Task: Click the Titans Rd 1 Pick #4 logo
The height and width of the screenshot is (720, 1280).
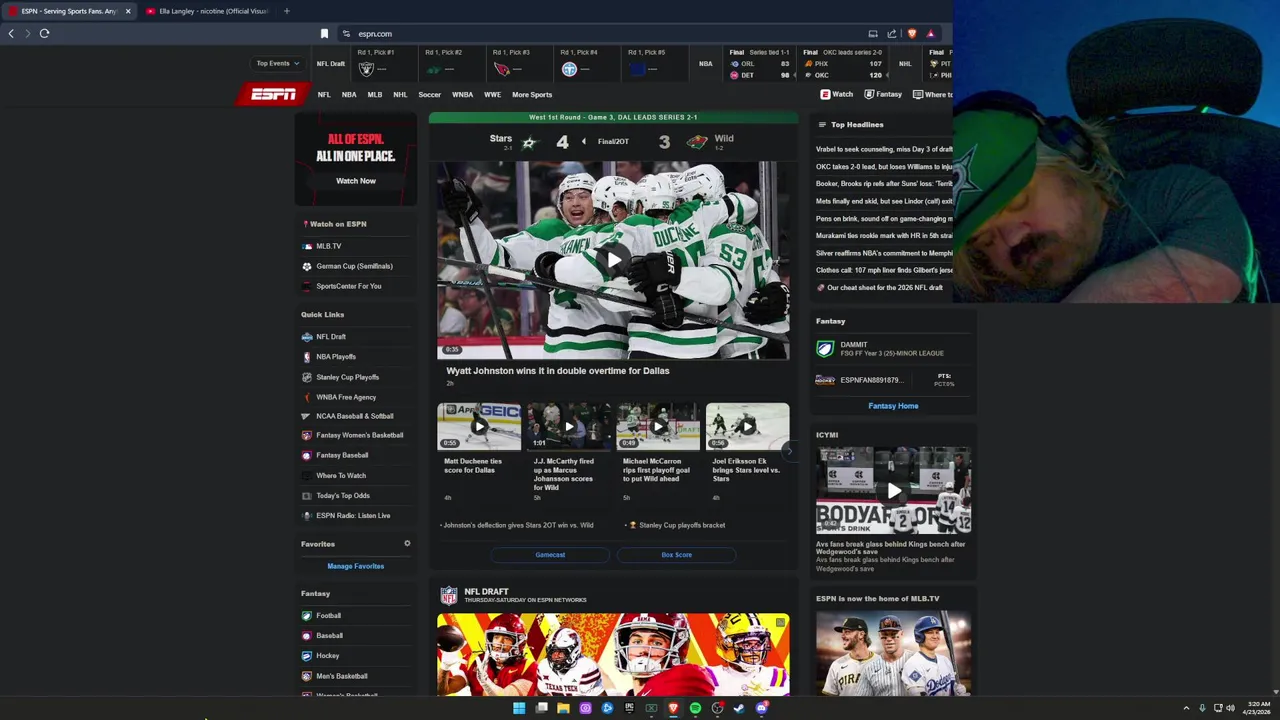Action: (x=569, y=69)
